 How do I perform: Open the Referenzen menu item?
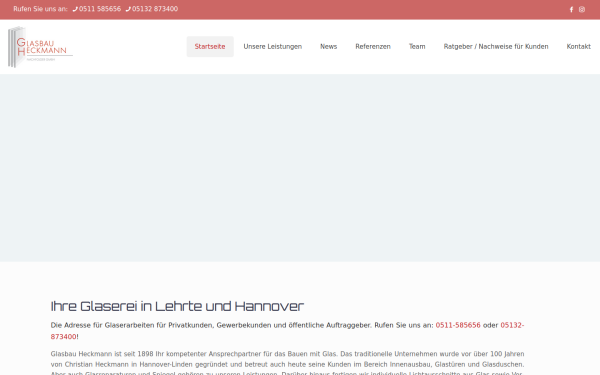pos(373,47)
